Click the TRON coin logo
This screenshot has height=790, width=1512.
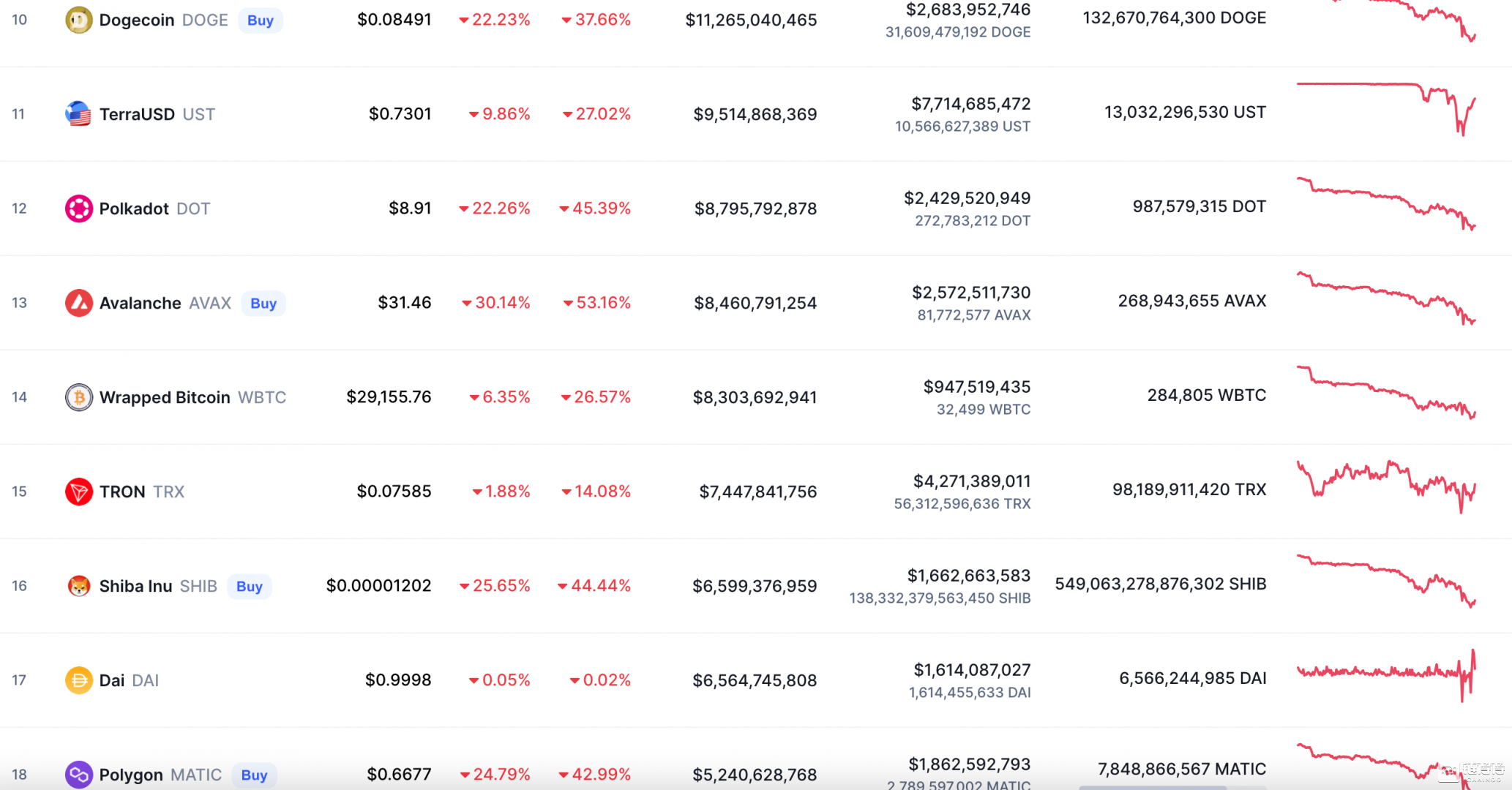79,492
